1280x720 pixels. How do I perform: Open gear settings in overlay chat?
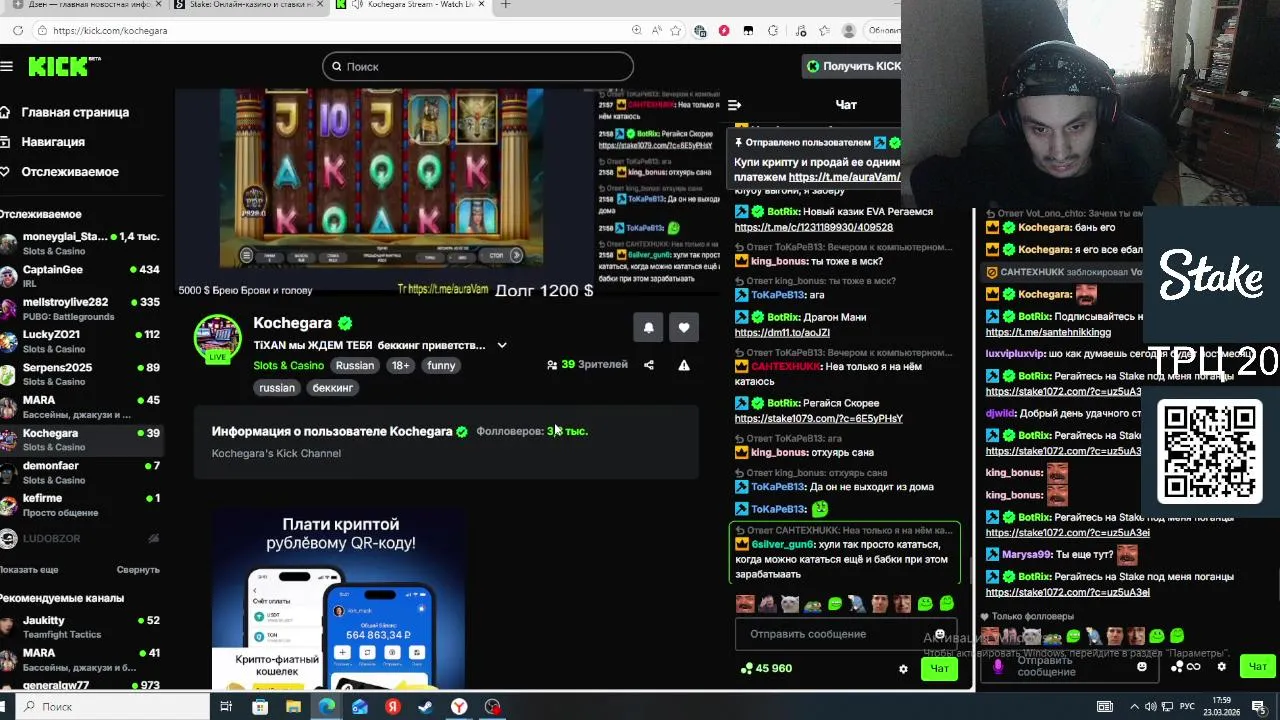[1221, 667]
